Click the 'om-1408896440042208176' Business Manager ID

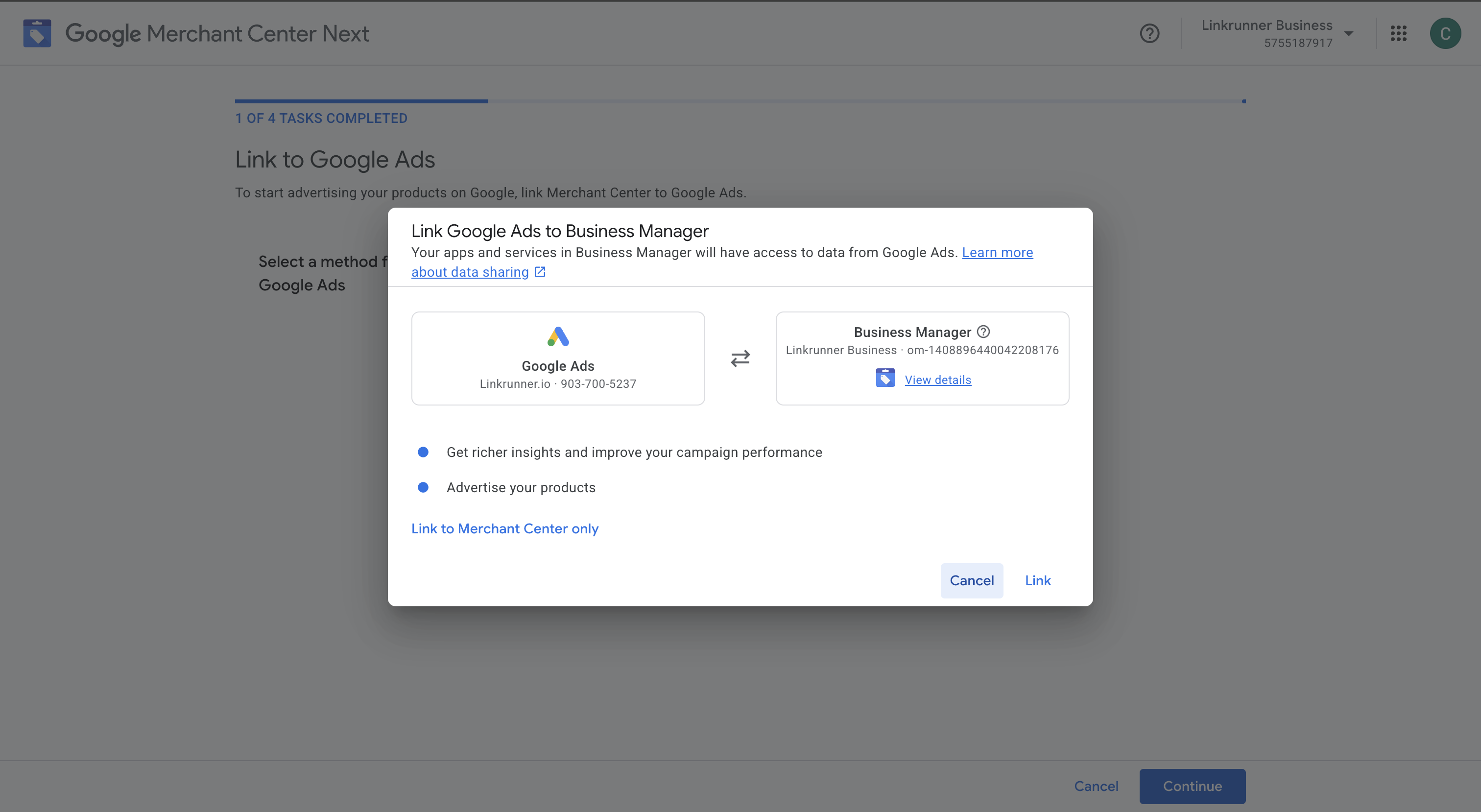click(982, 350)
